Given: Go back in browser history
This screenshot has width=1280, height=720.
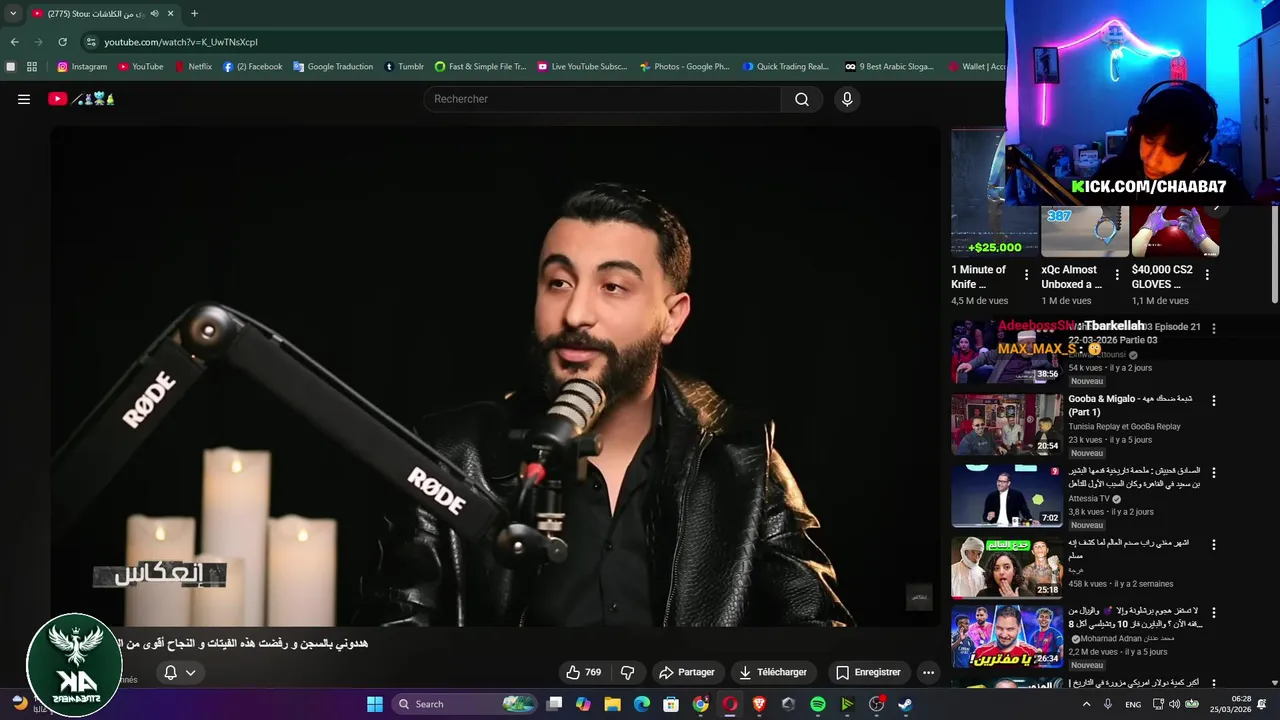Looking at the screenshot, I should [14, 42].
